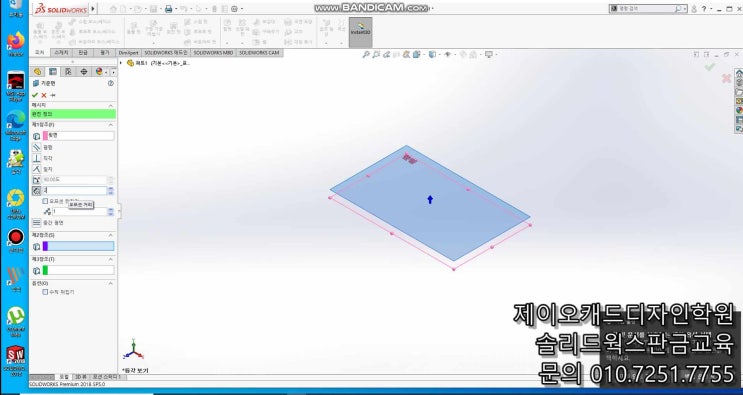Expand the 파트1 flyout tree arrow

121,63
